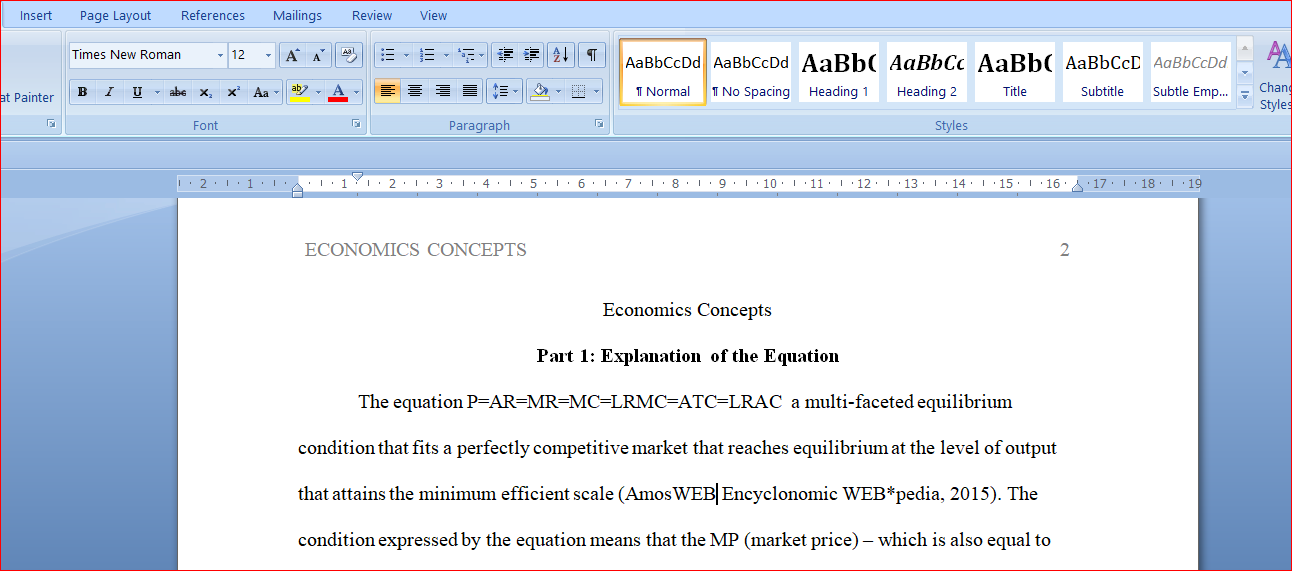This screenshot has width=1292, height=571.
Task: Click the Numbering list icon
Action: pos(427,55)
